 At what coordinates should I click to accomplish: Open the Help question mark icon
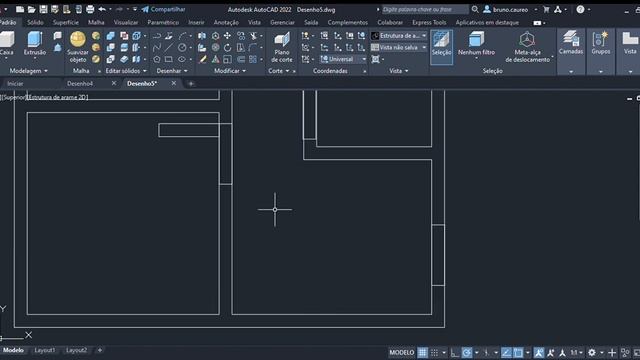pyautogui.click(x=580, y=9)
